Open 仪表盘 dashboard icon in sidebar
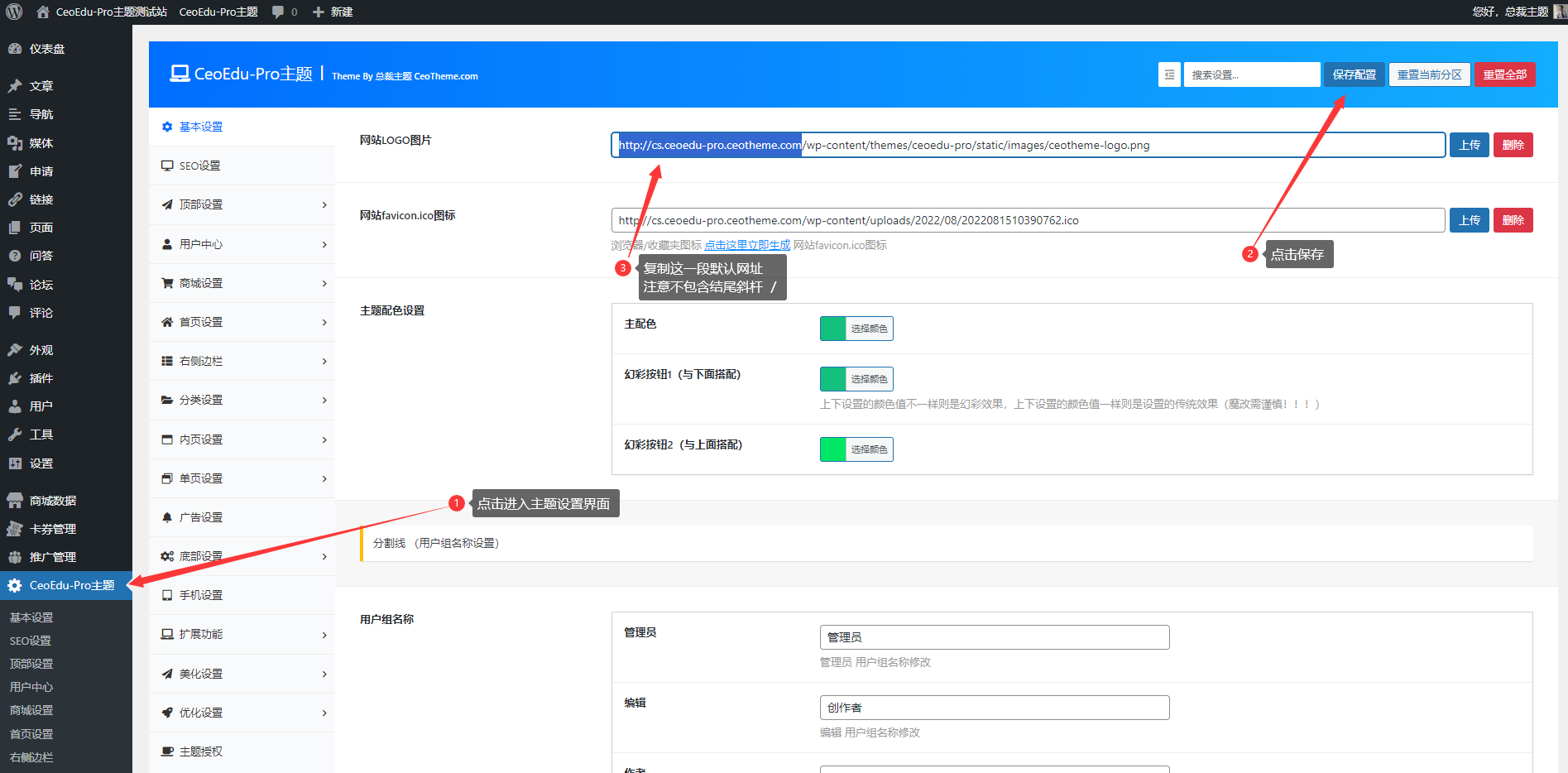 pyautogui.click(x=15, y=49)
